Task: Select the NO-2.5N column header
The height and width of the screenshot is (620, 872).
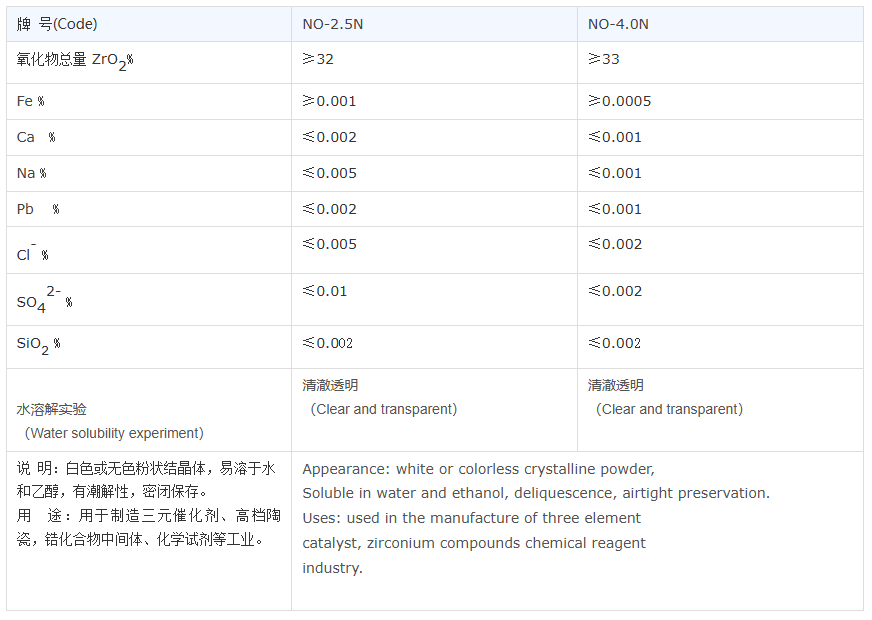Action: pos(334,24)
